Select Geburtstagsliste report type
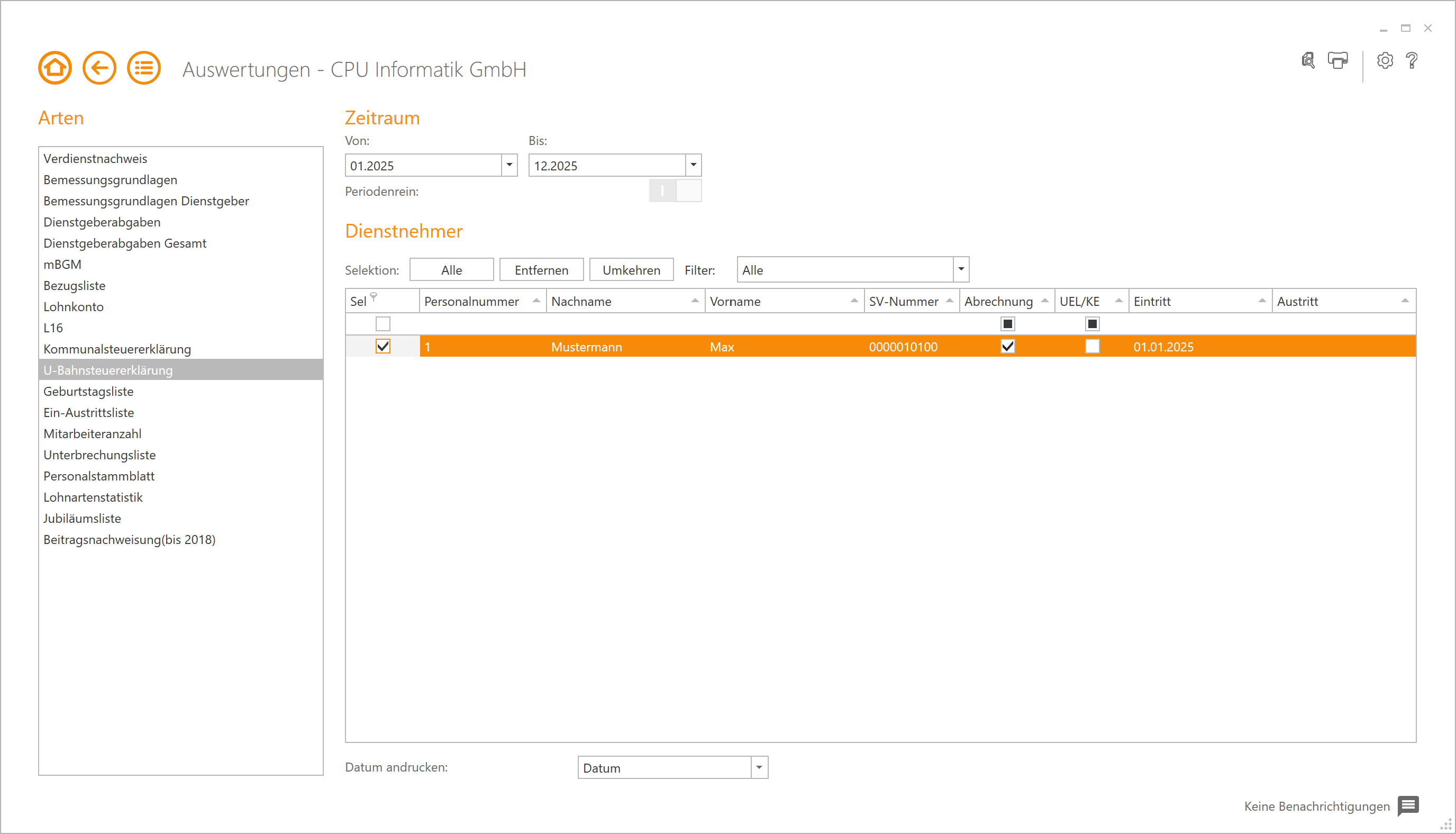The width and height of the screenshot is (1456, 834). 88,391
